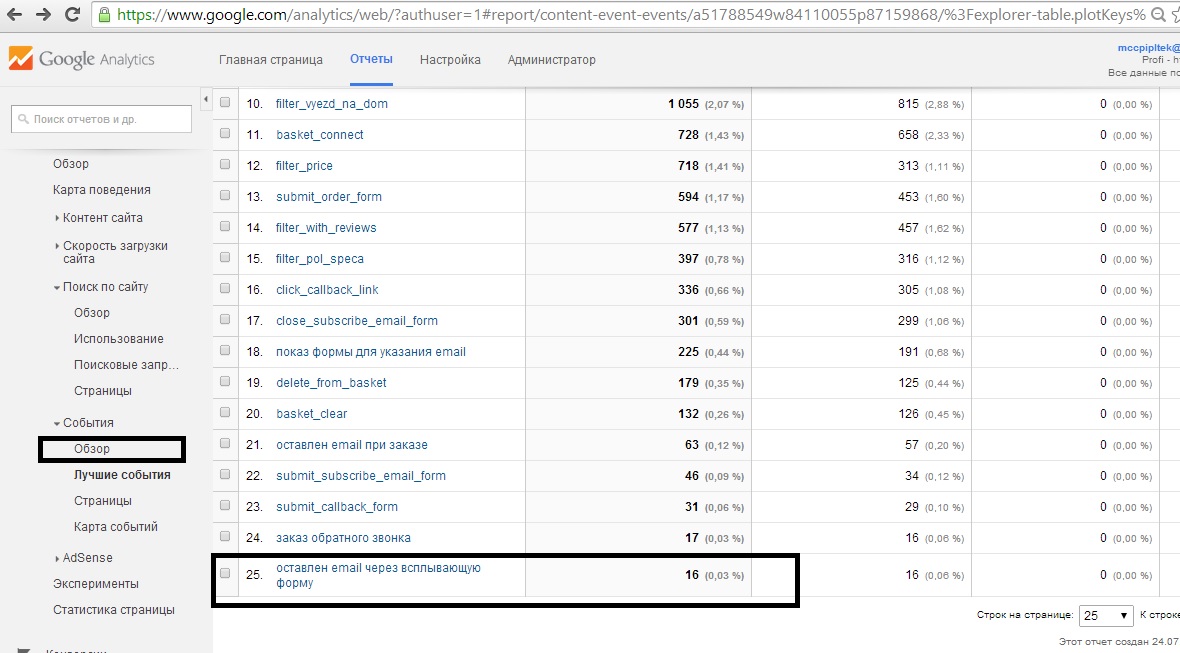Tick the checkbox for submit_callback_form
1180x653 pixels.
tap(225, 506)
